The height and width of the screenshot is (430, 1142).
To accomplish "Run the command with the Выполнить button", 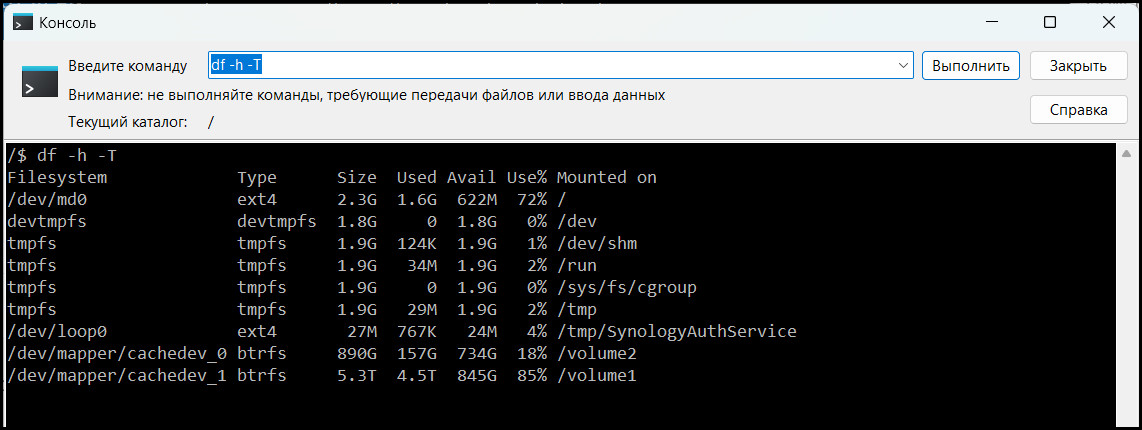I will click(970, 66).
